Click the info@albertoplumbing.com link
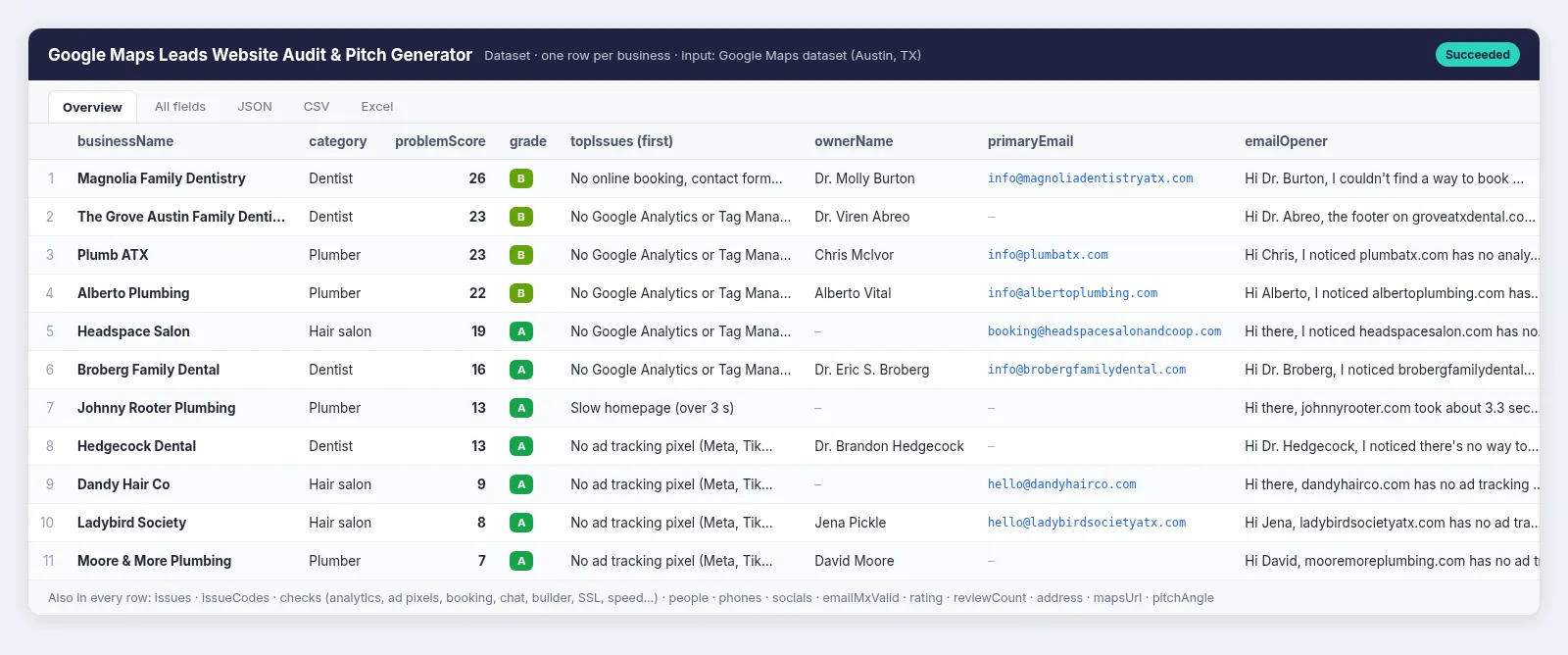The image size is (1568, 655). (1072, 293)
